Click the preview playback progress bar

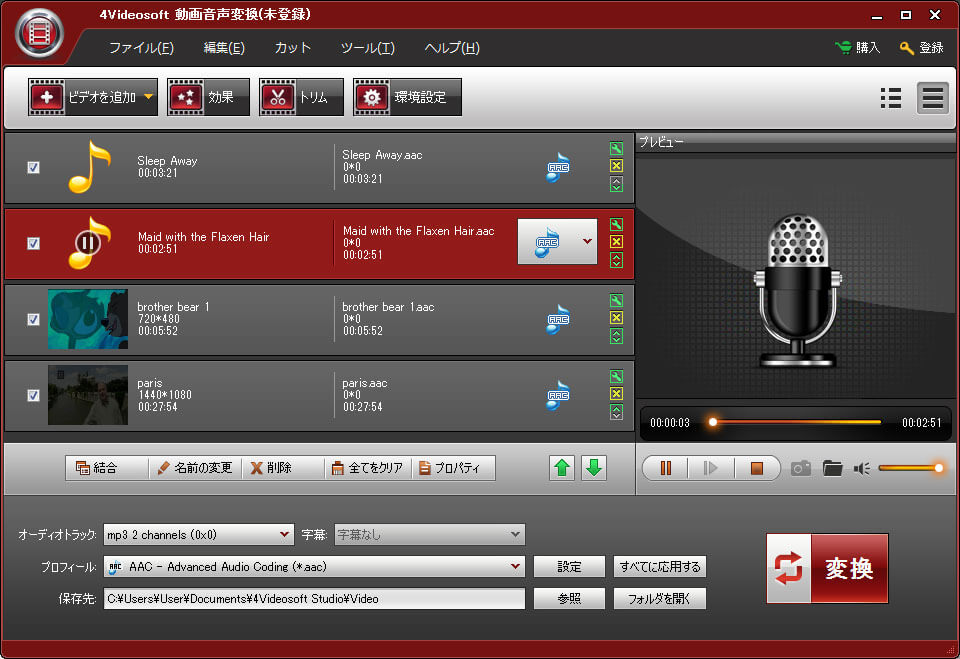tap(796, 422)
